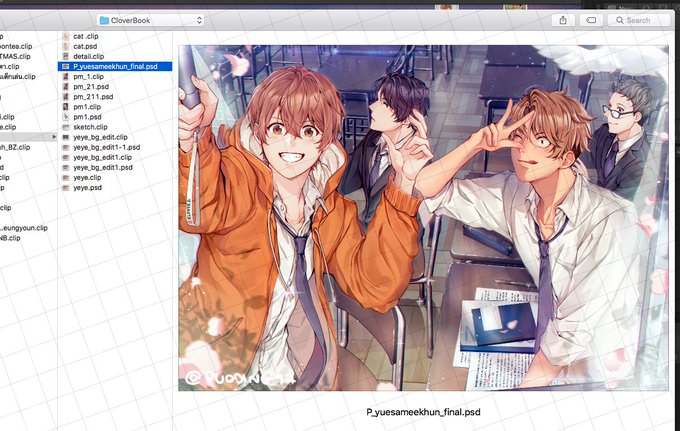The height and width of the screenshot is (431, 680).
Task: Click the P_yuesameekhun_final.psd file icon
Action: click(x=66, y=66)
